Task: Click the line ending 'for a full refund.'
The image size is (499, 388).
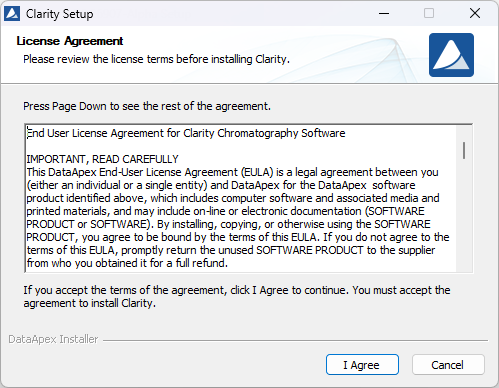Action: 127,263
